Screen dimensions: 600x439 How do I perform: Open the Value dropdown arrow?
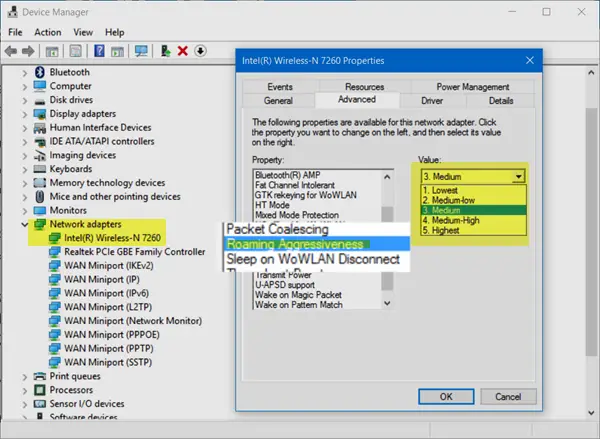click(x=517, y=176)
